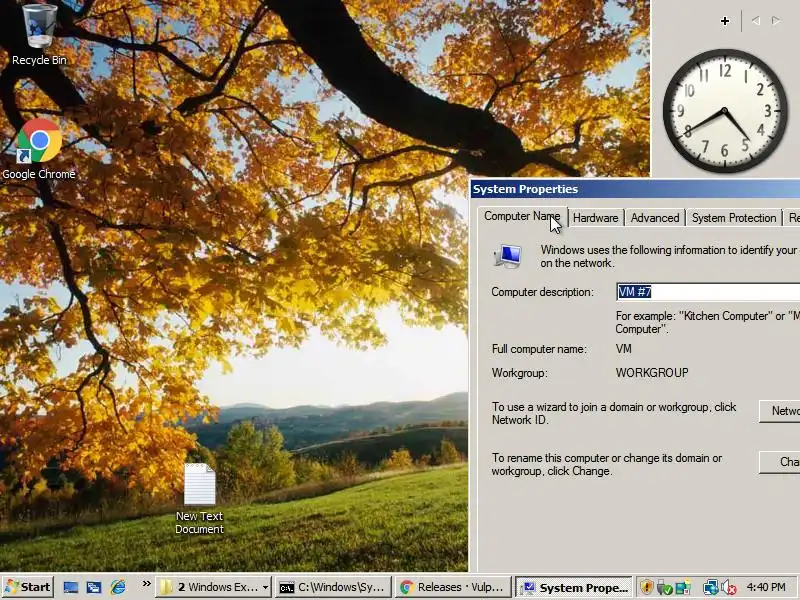The width and height of the screenshot is (800, 600).
Task: Expand the quick launch overflow chevron
Action: coord(146,584)
